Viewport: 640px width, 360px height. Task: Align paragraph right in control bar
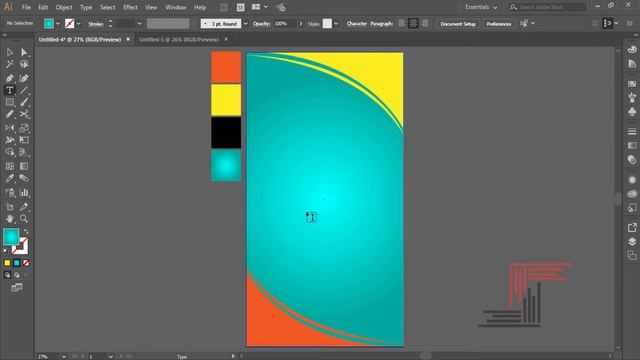[425, 24]
